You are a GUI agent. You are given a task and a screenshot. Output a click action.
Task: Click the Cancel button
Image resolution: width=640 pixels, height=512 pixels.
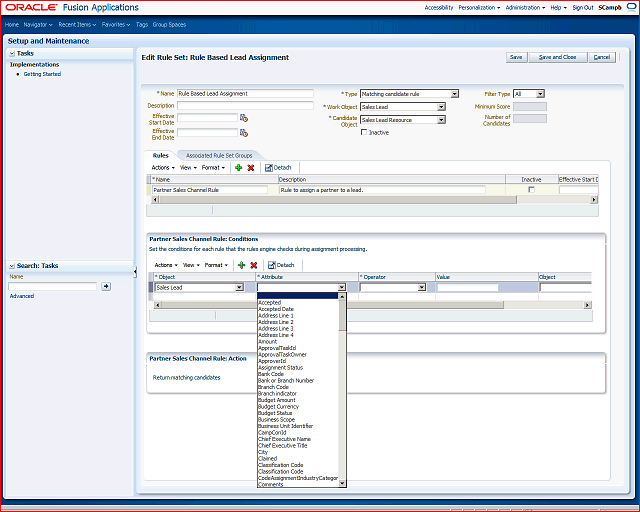602,57
